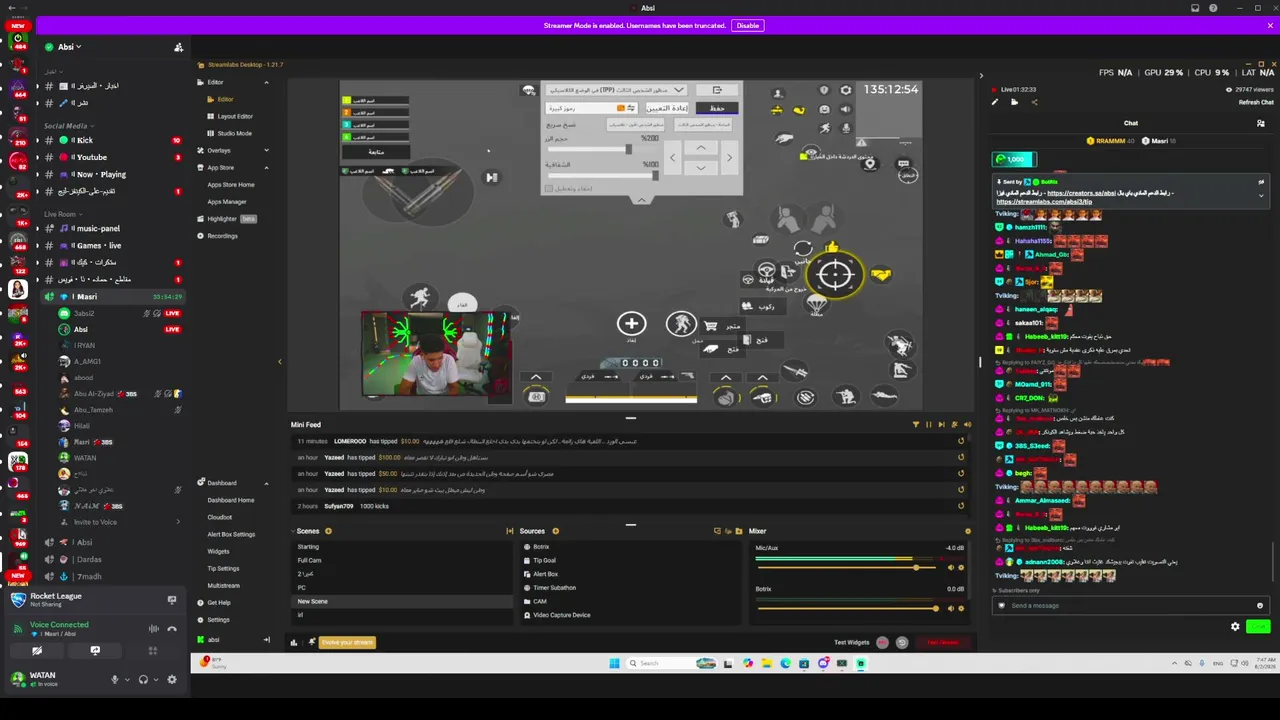Go to the Recordings page
Viewport: 1280px width, 720px height.
click(222, 236)
